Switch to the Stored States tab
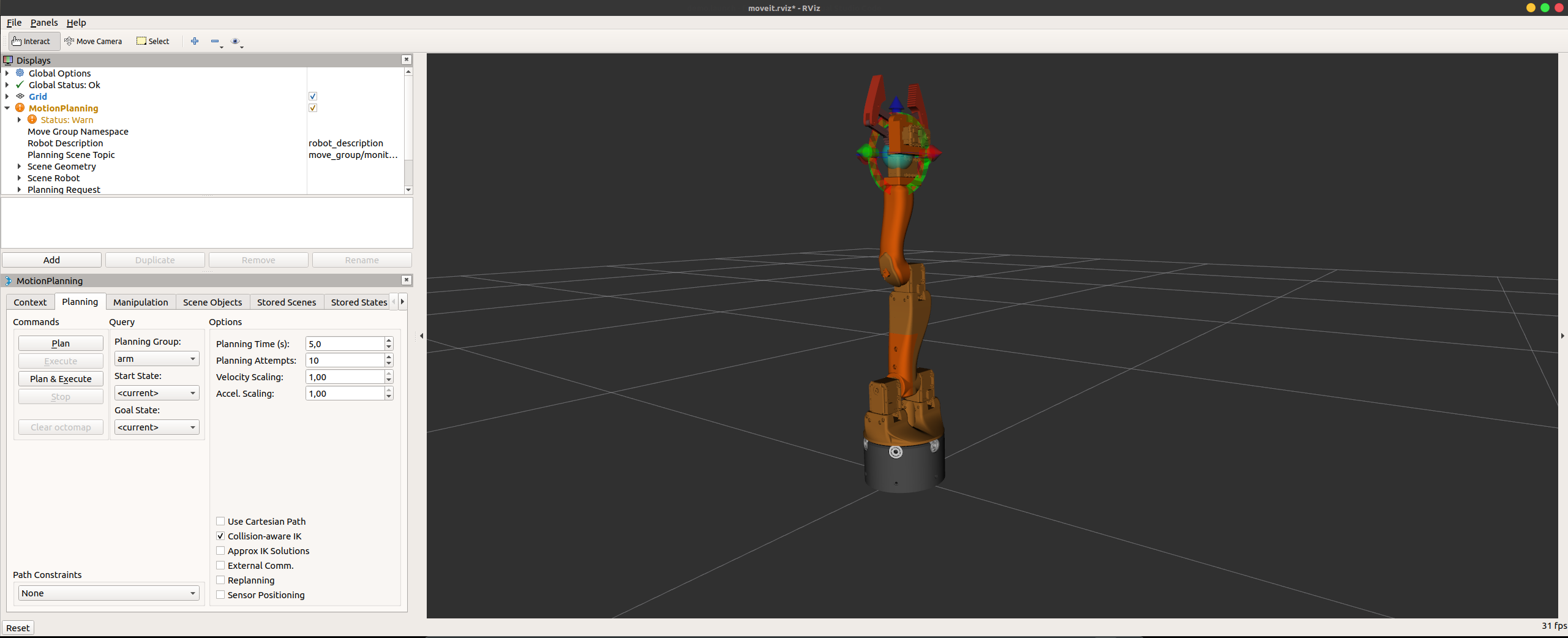Image resolution: width=1568 pixels, height=638 pixels. click(359, 302)
